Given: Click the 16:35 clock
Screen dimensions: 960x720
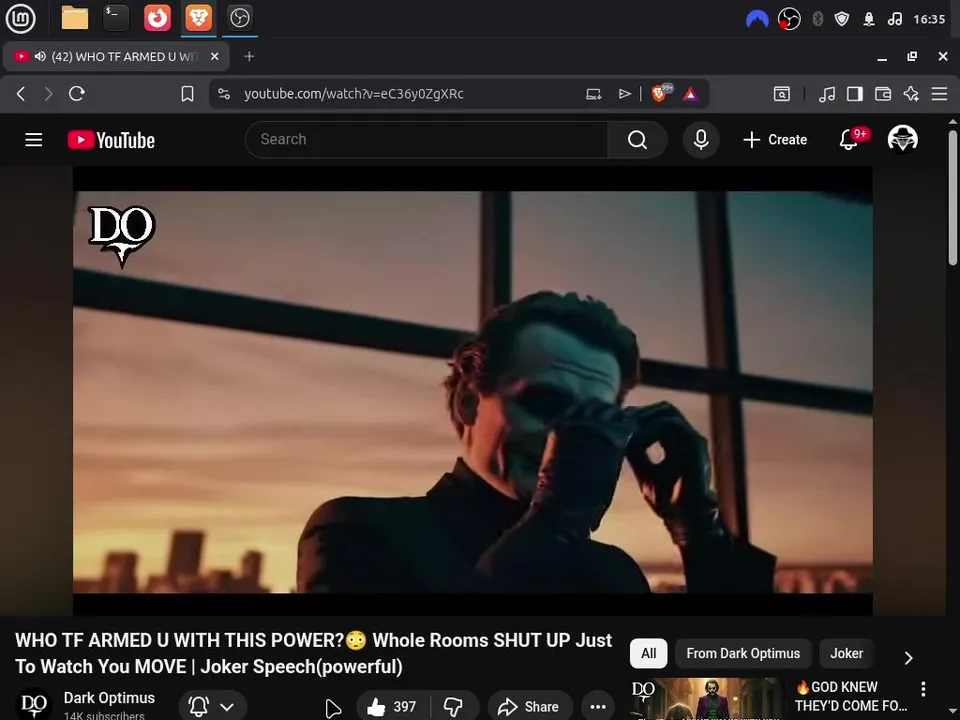Looking at the screenshot, I should tap(929, 20).
